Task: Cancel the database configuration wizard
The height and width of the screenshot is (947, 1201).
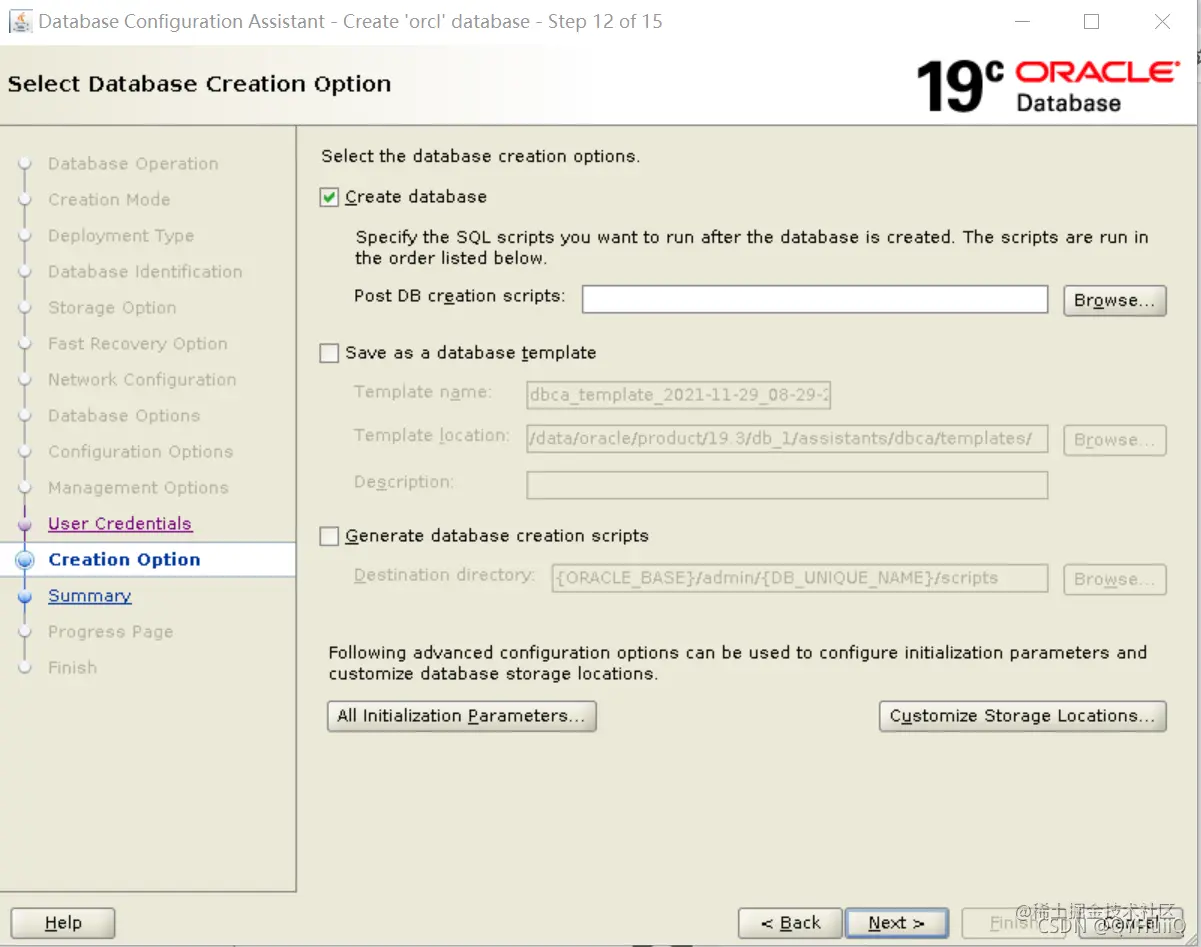Action: (1132, 923)
